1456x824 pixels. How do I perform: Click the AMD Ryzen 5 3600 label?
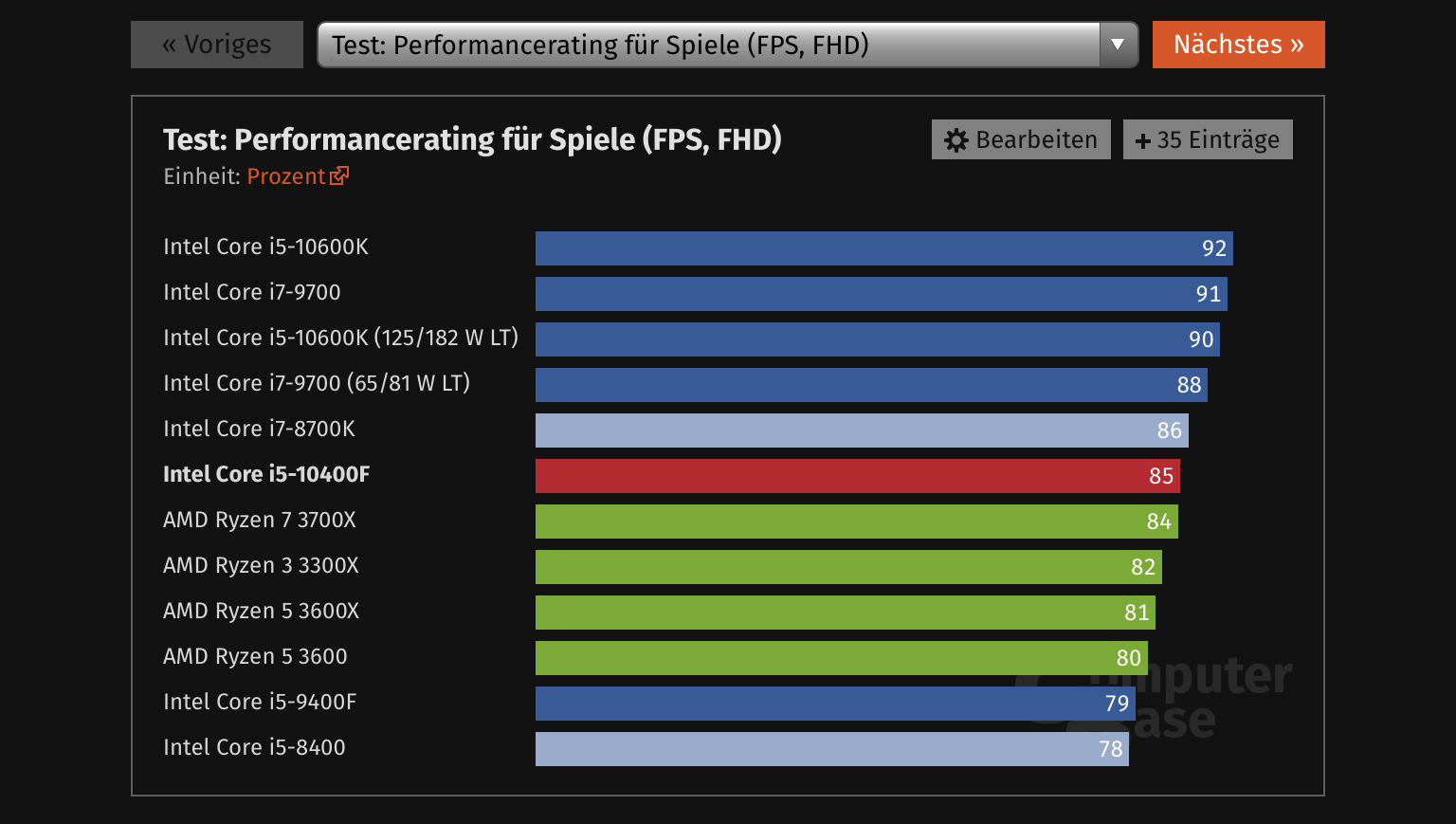click(x=255, y=656)
